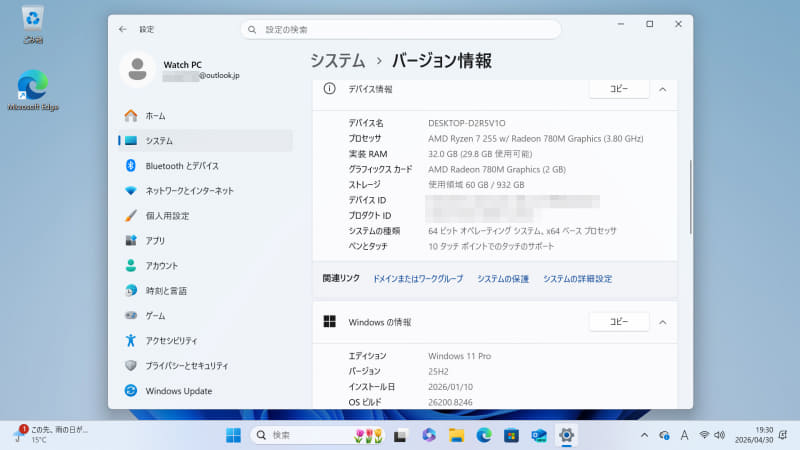The width and height of the screenshot is (800, 450).
Task: Open the clock showing 19:30
Action: [x=754, y=435]
